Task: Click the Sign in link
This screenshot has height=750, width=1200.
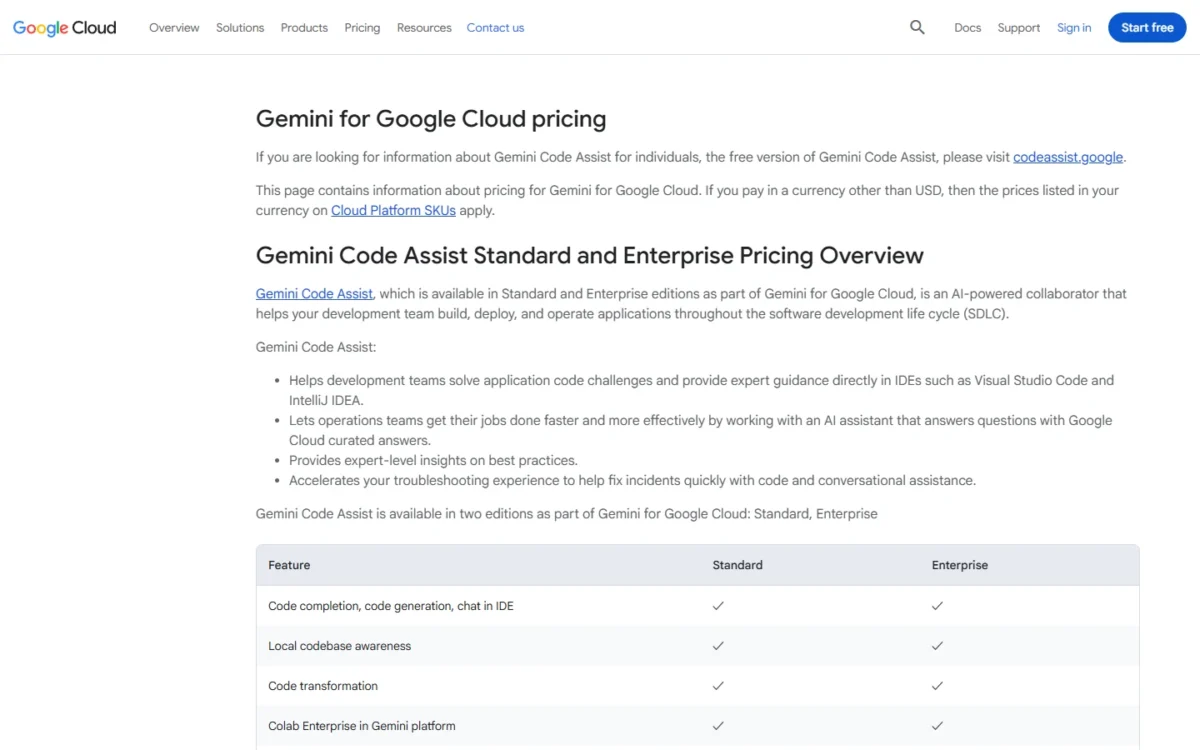Action: (1074, 28)
